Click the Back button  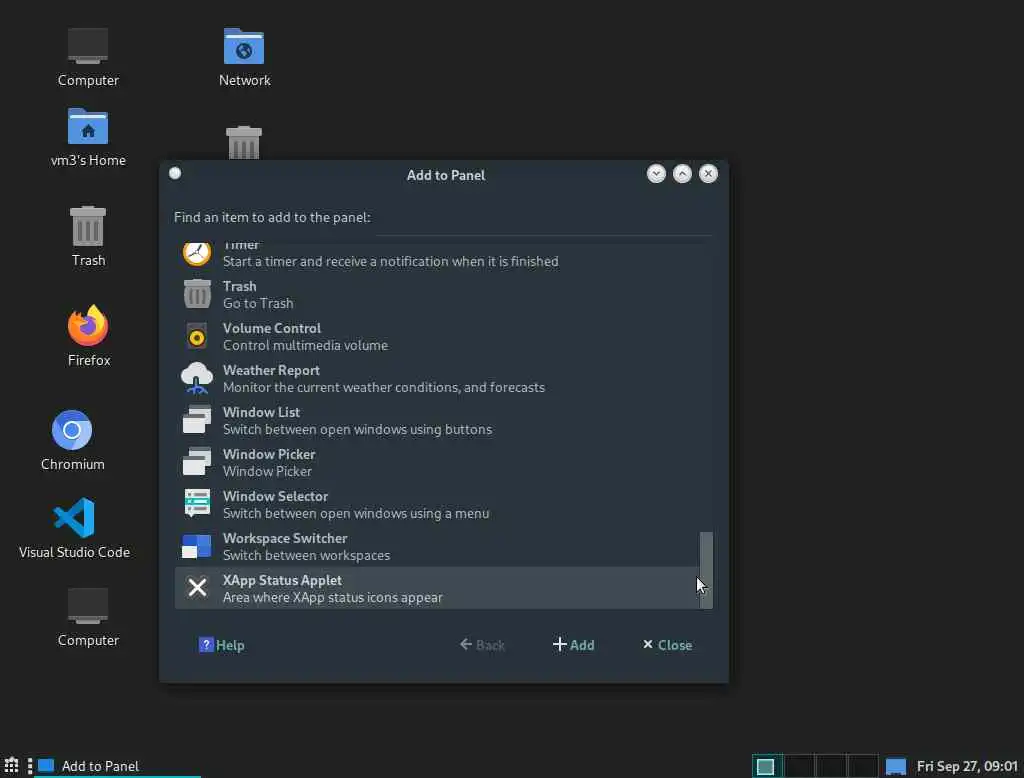tap(482, 645)
